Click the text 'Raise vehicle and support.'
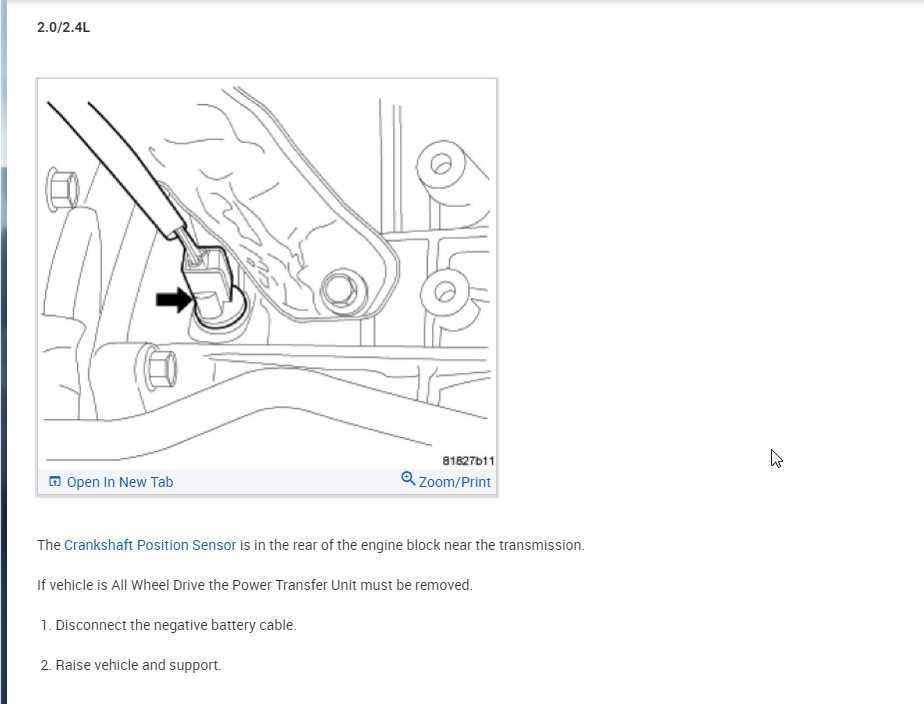 click(x=138, y=665)
